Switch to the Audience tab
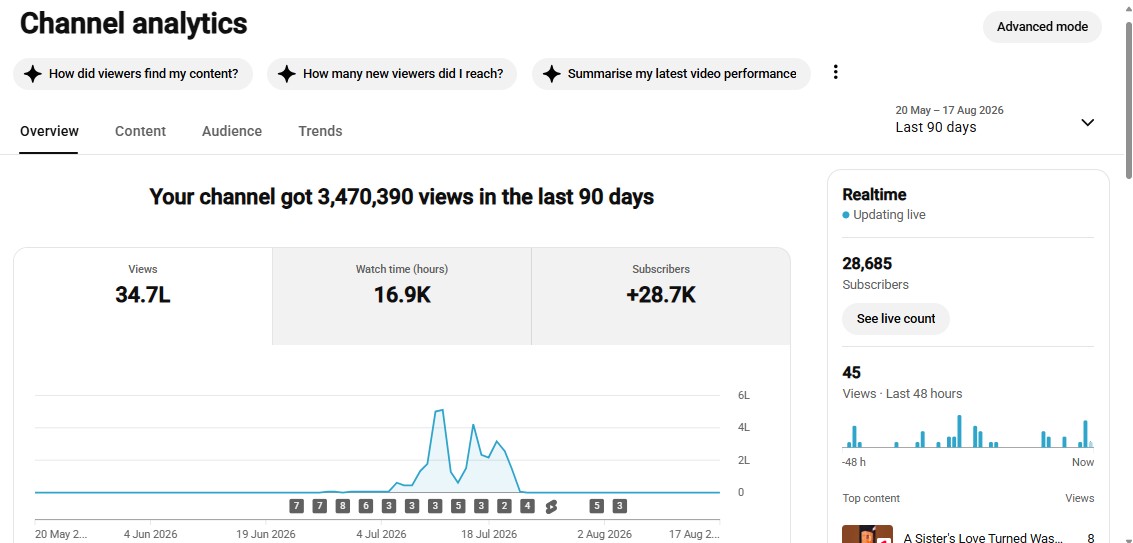 click(232, 131)
